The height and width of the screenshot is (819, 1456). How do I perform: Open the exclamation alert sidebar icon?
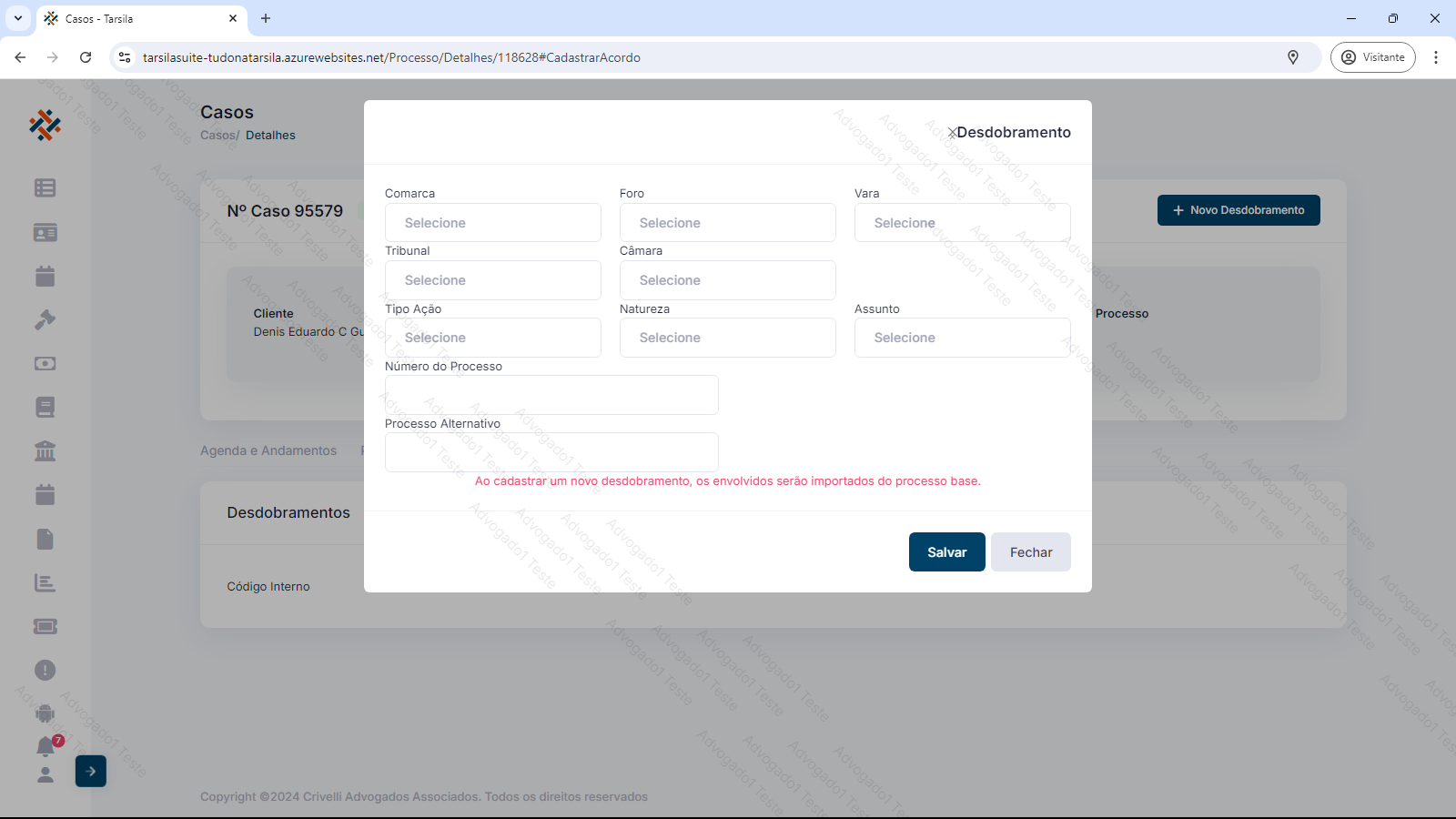tap(45, 670)
